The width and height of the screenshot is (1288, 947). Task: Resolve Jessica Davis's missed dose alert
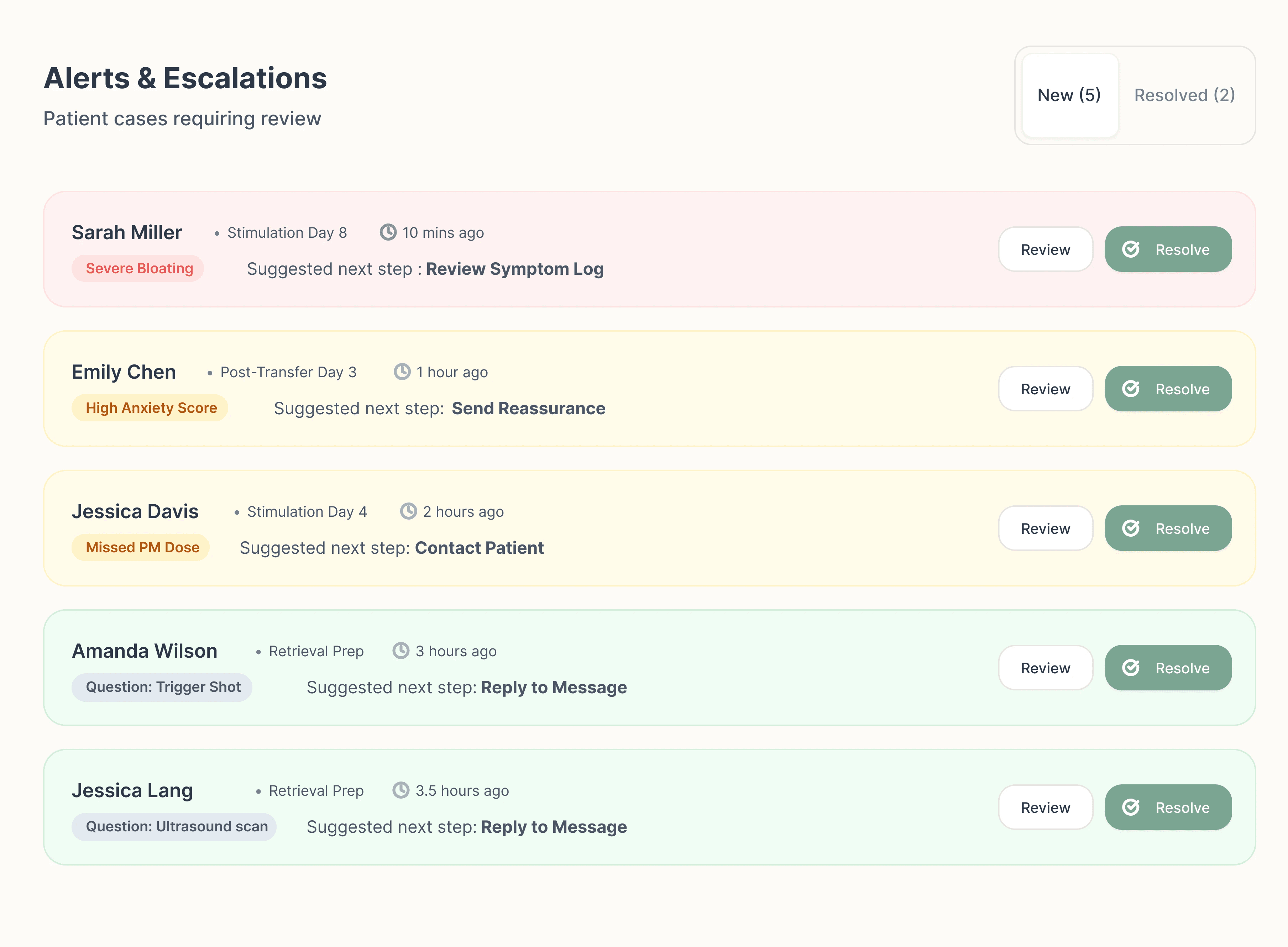pos(1168,528)
